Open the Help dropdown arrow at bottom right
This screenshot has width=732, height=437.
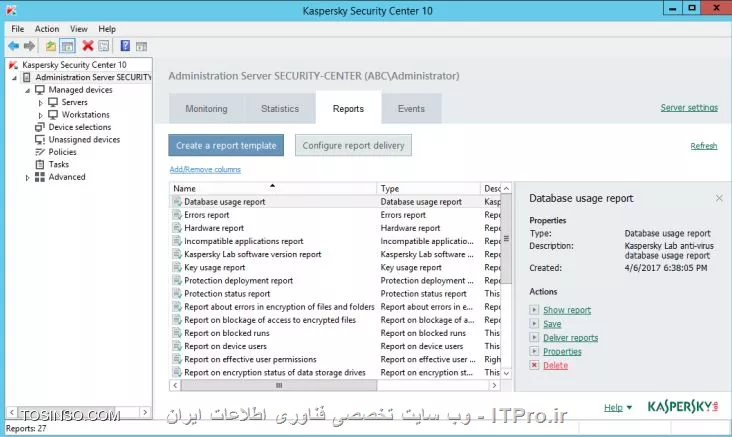(629, 408)
